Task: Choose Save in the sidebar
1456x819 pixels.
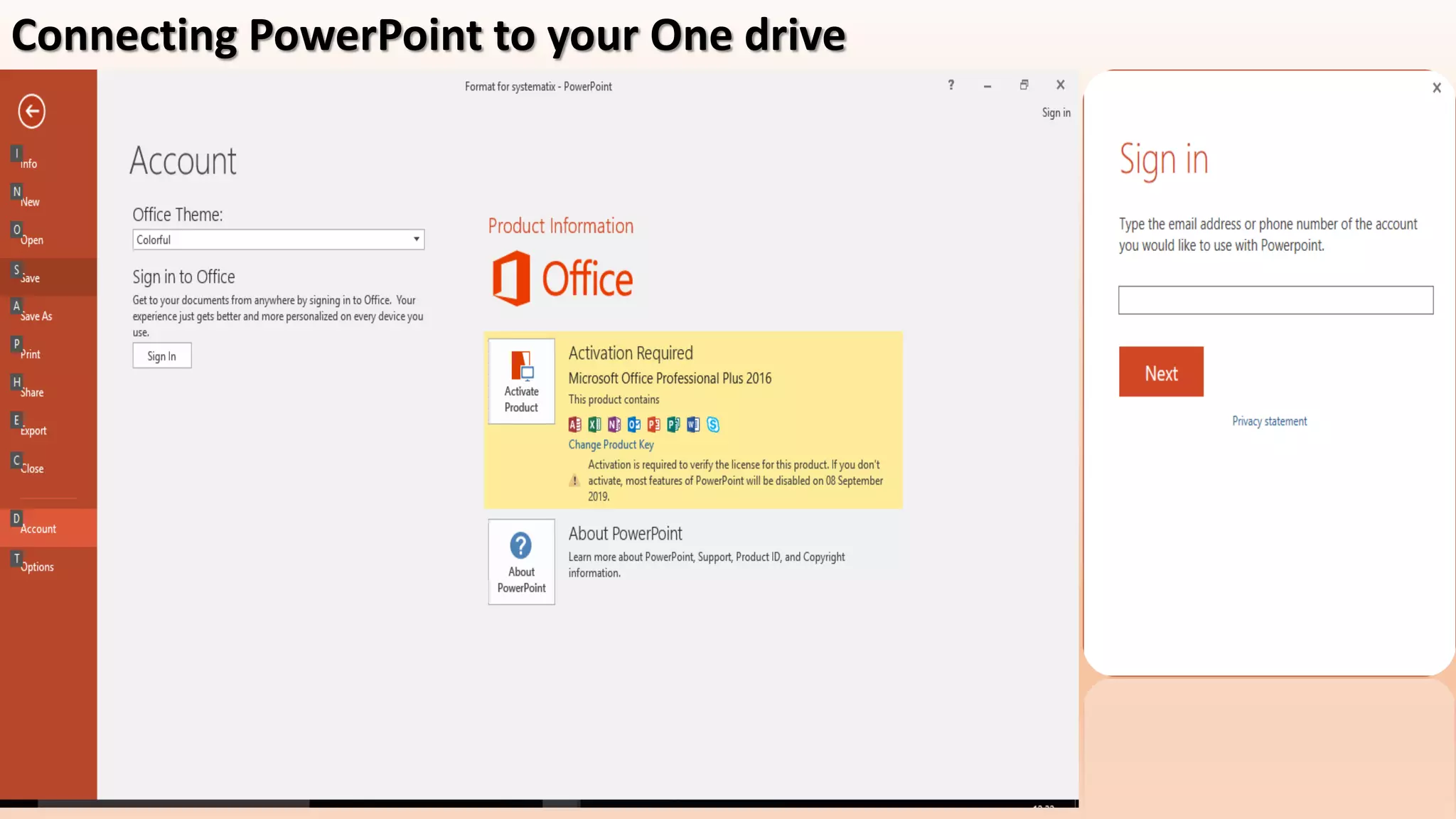Action: 48,277
